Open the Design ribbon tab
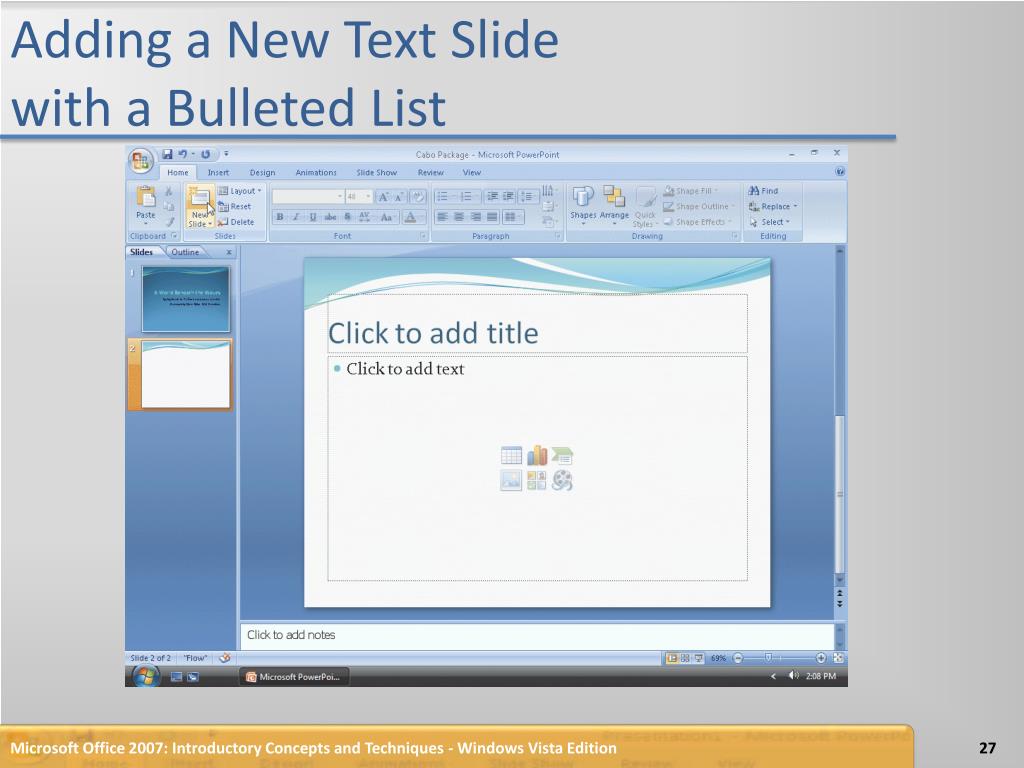This screenshot has height=768, width=1024. (262, 172)
